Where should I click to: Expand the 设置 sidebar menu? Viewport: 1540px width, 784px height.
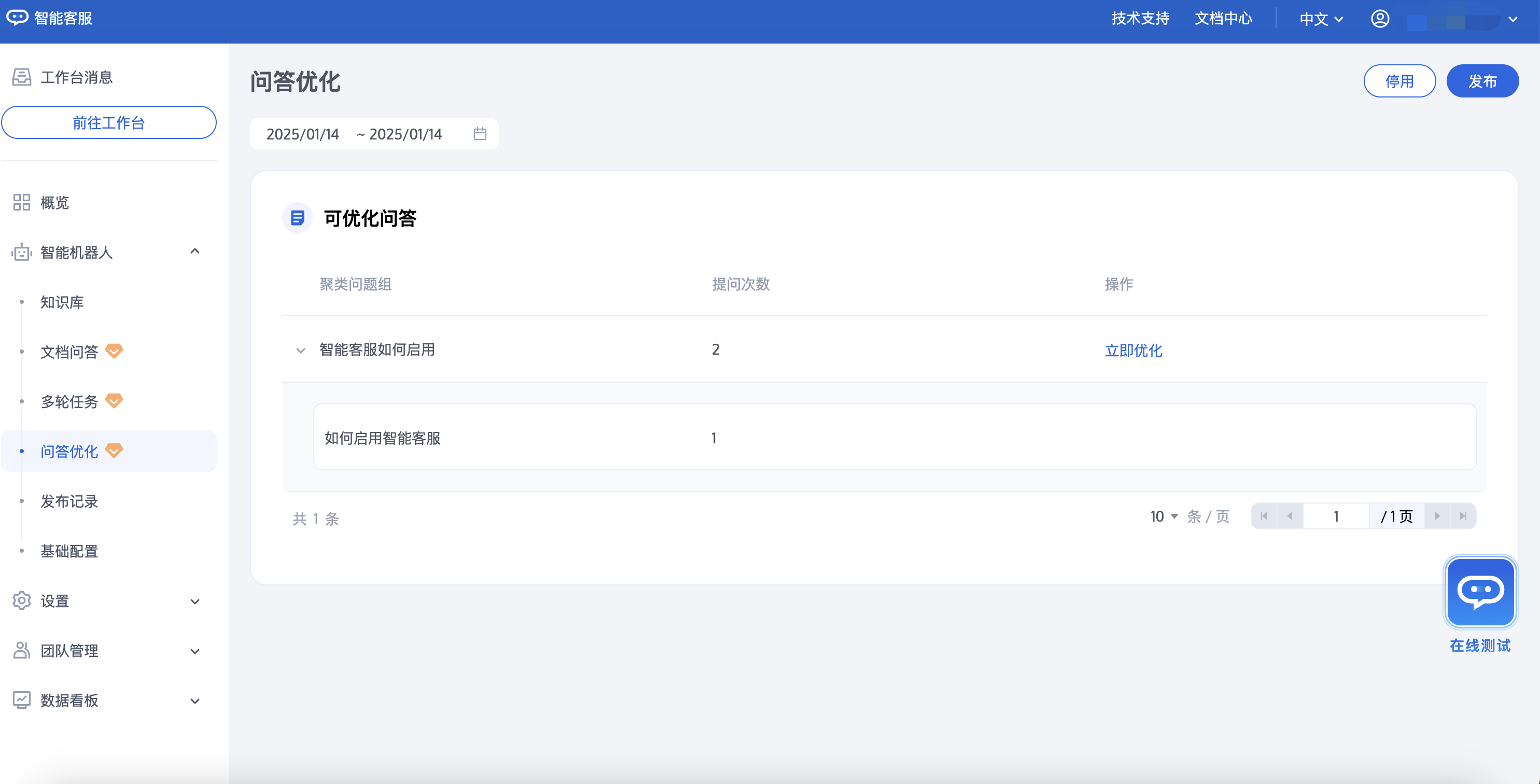195,601
